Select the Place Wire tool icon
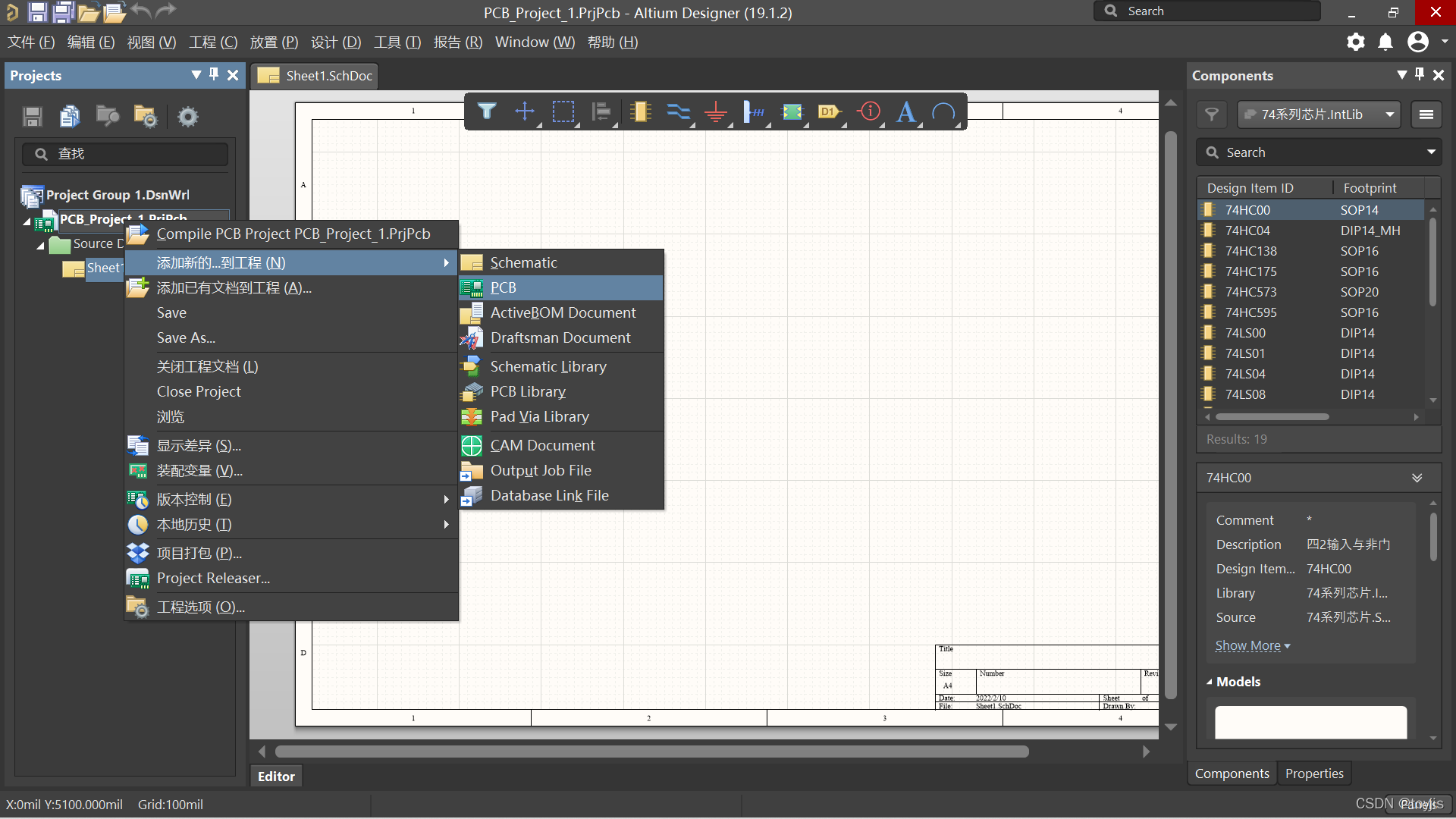The image size is (1456, 819). pos(678,112)
